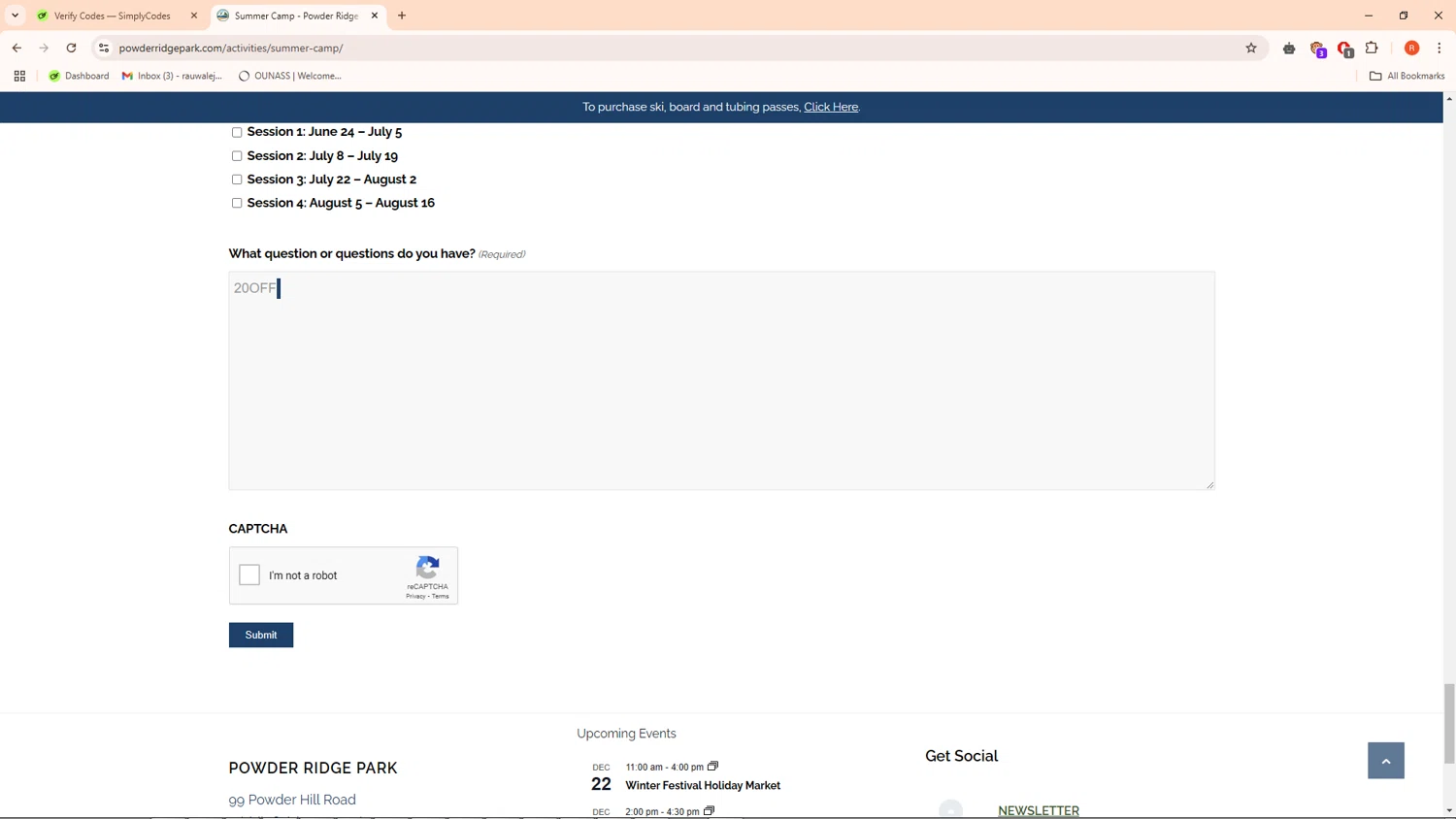Click the DEC 22 event date

click(x=601, y=779)
